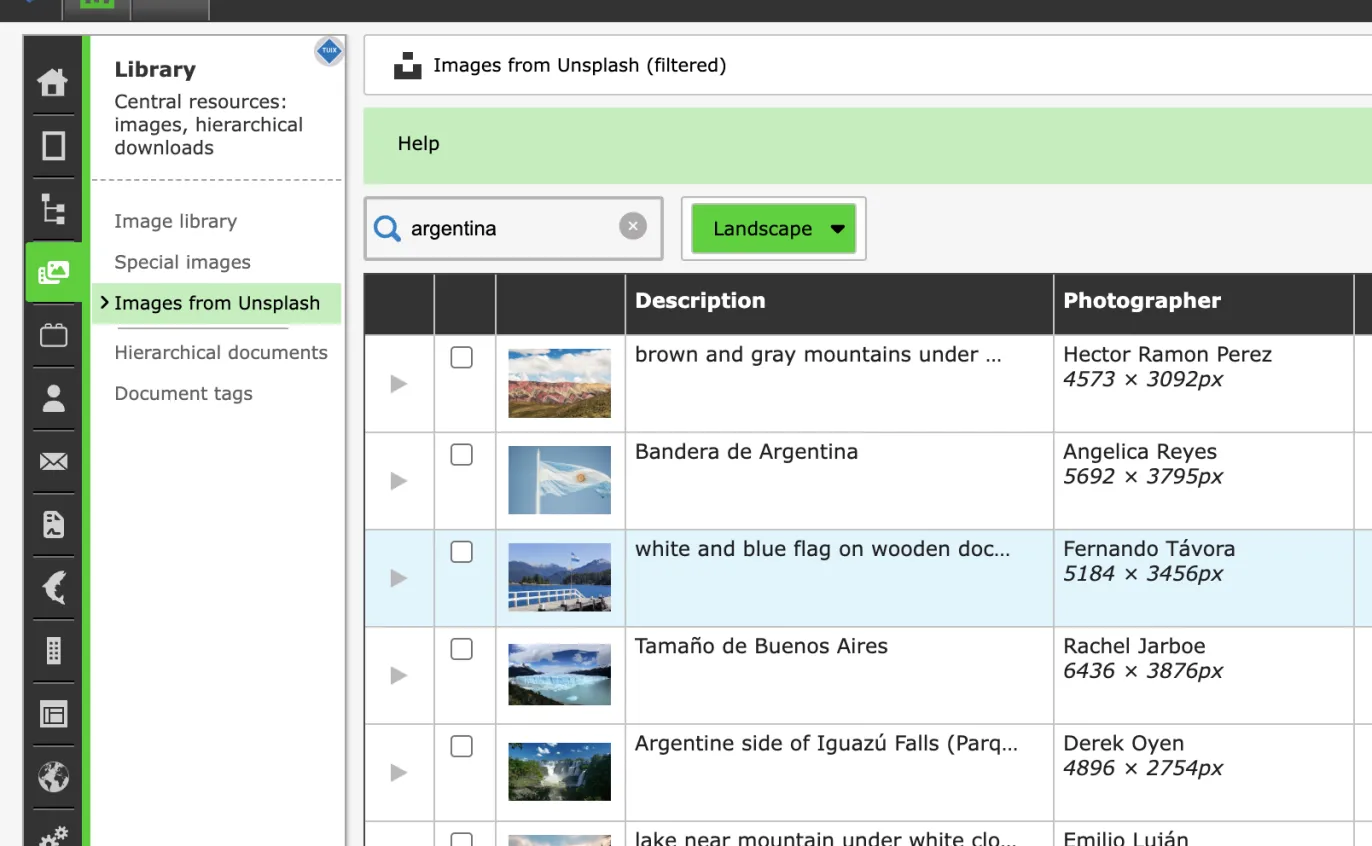Open the document file icon in sidebar
This screenshot has width=1372, height=846.
click(53, 524)
